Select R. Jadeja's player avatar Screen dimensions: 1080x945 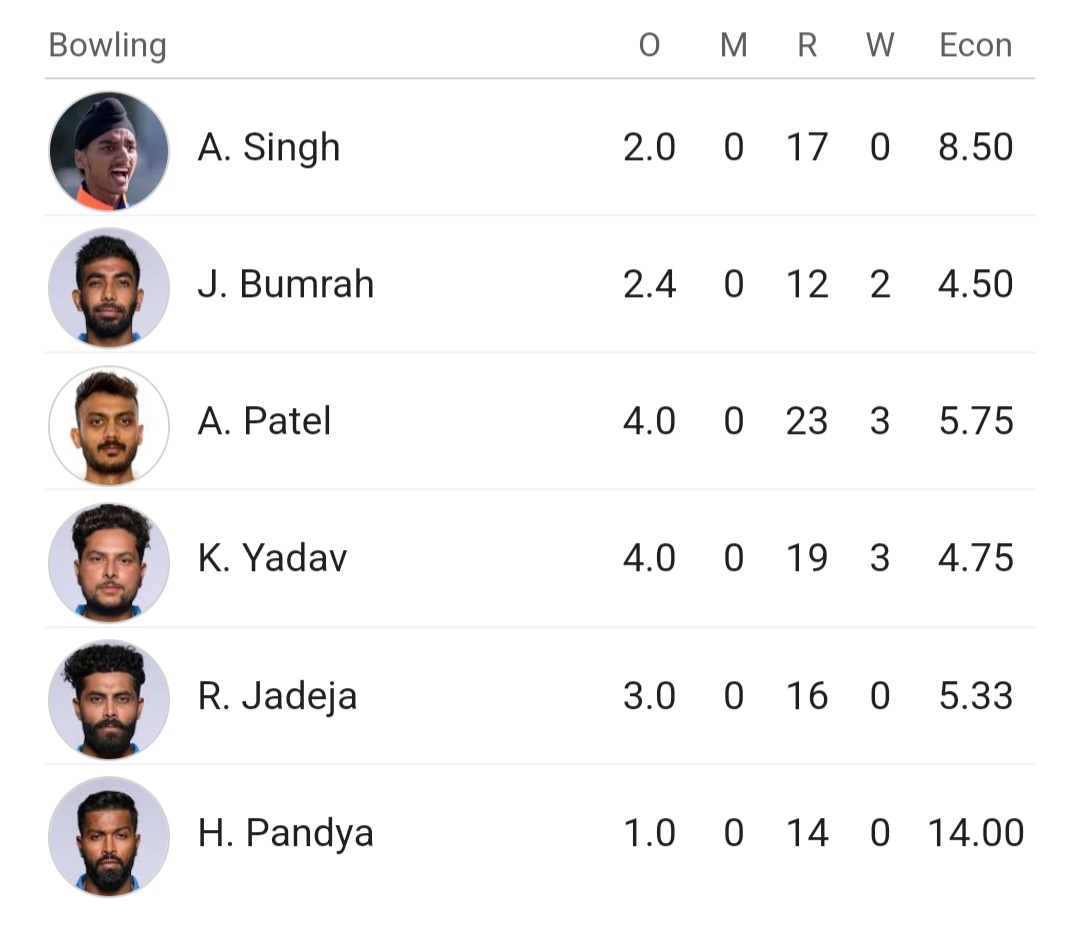(x=108, y=698)
